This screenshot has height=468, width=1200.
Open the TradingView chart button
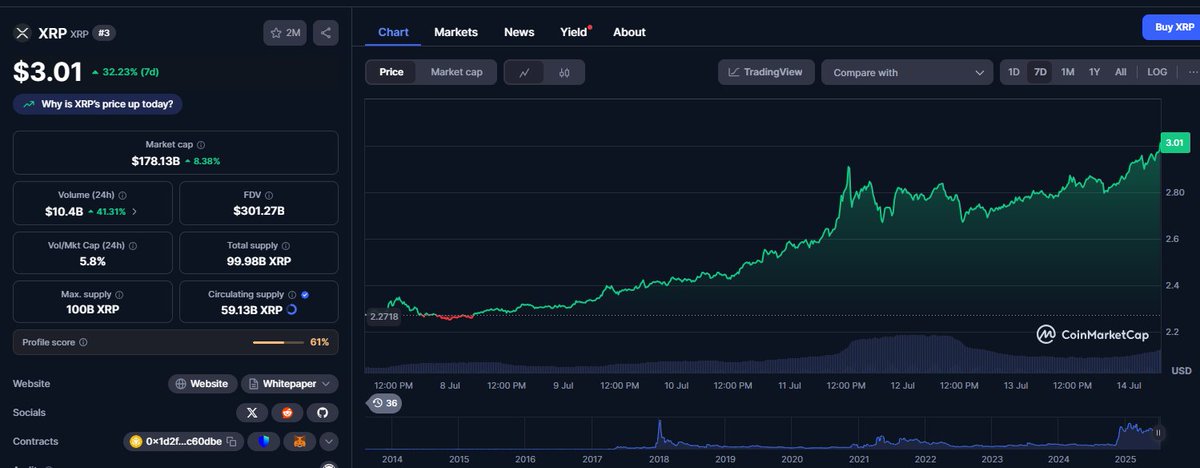pyautogui.click(x=765, y=72)
